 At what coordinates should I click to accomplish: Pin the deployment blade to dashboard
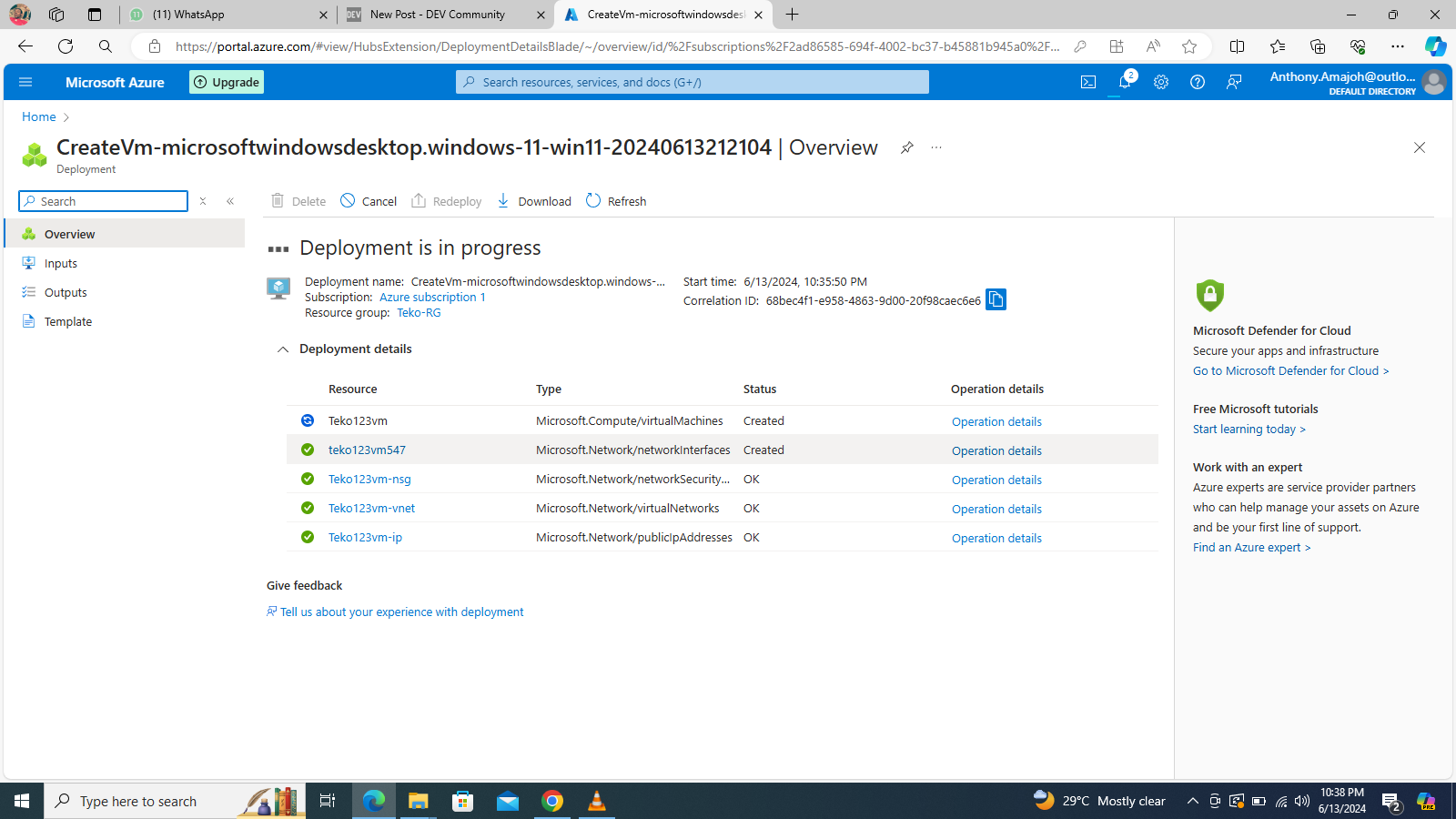click(x=907, y=147)
